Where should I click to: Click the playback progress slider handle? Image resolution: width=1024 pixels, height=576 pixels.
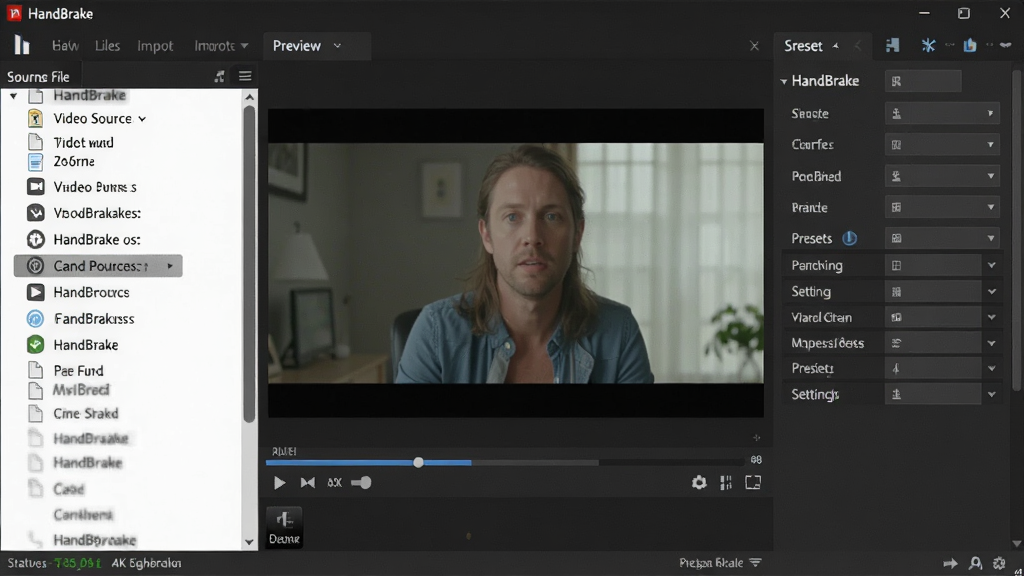point(418,462)
